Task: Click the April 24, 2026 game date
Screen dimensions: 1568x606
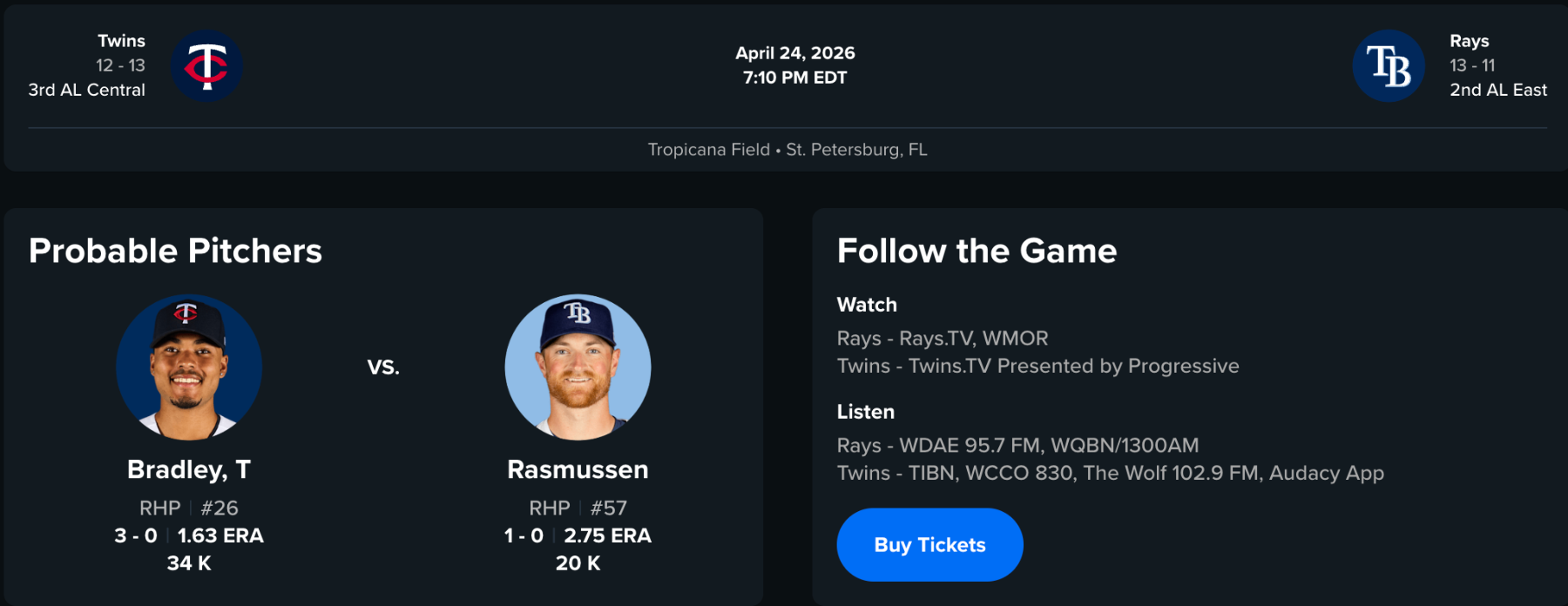Action: 794,53
